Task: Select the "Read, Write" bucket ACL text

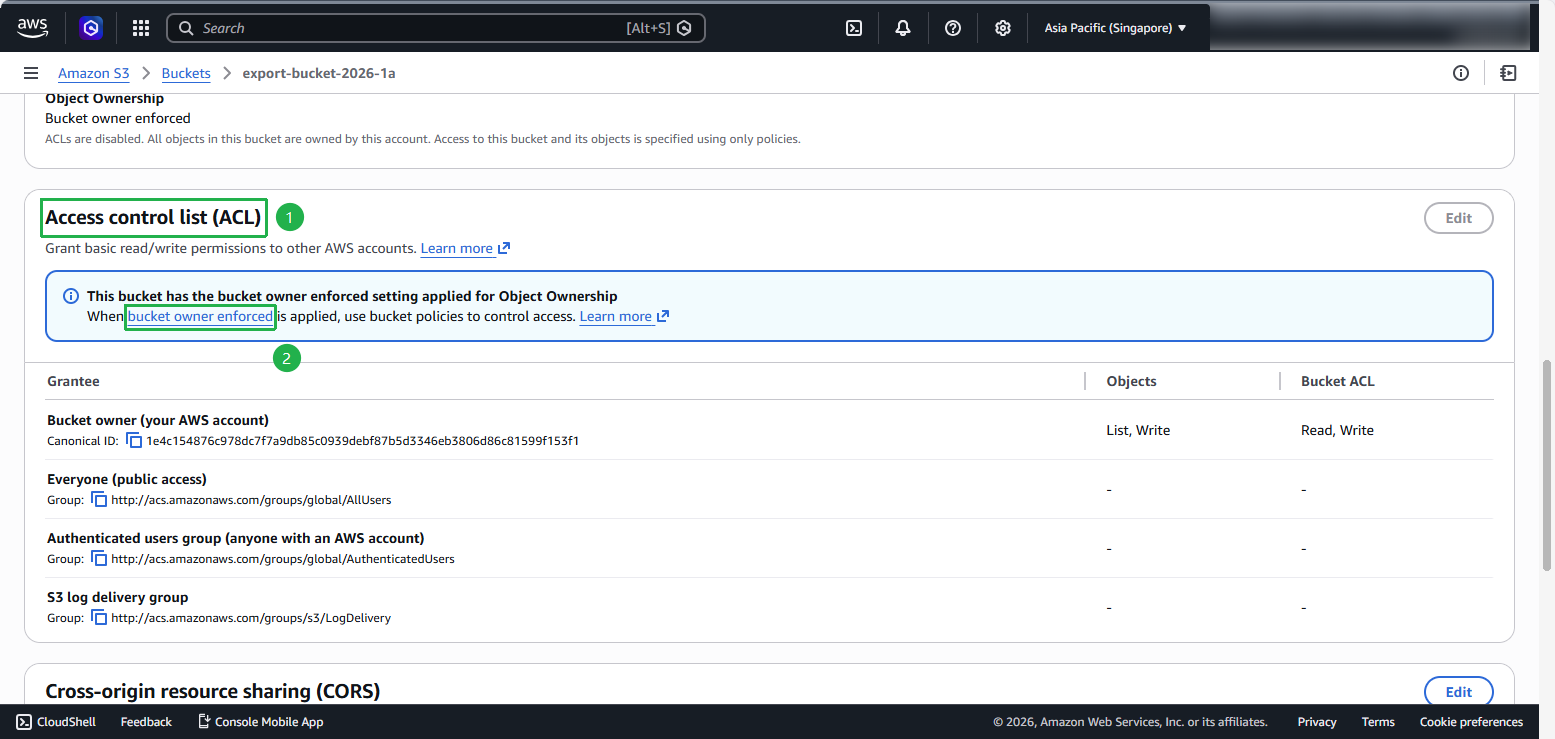Action: 1337,430
